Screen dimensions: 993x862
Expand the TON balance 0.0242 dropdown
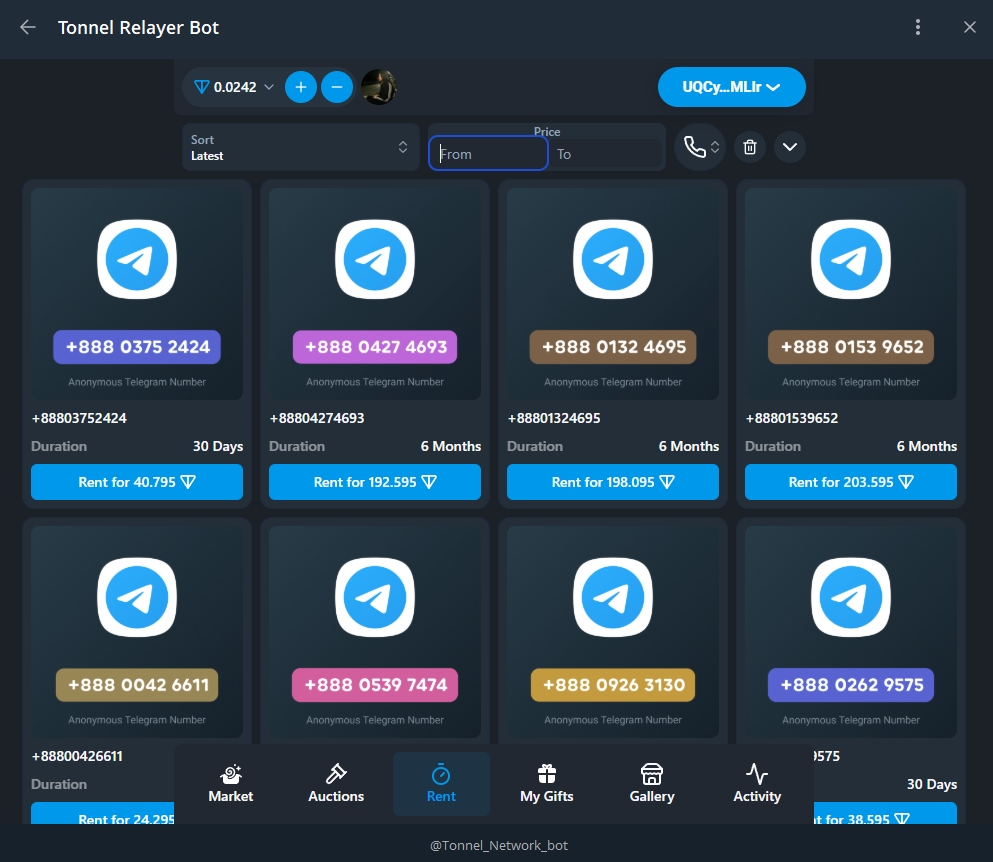(233, 87)
